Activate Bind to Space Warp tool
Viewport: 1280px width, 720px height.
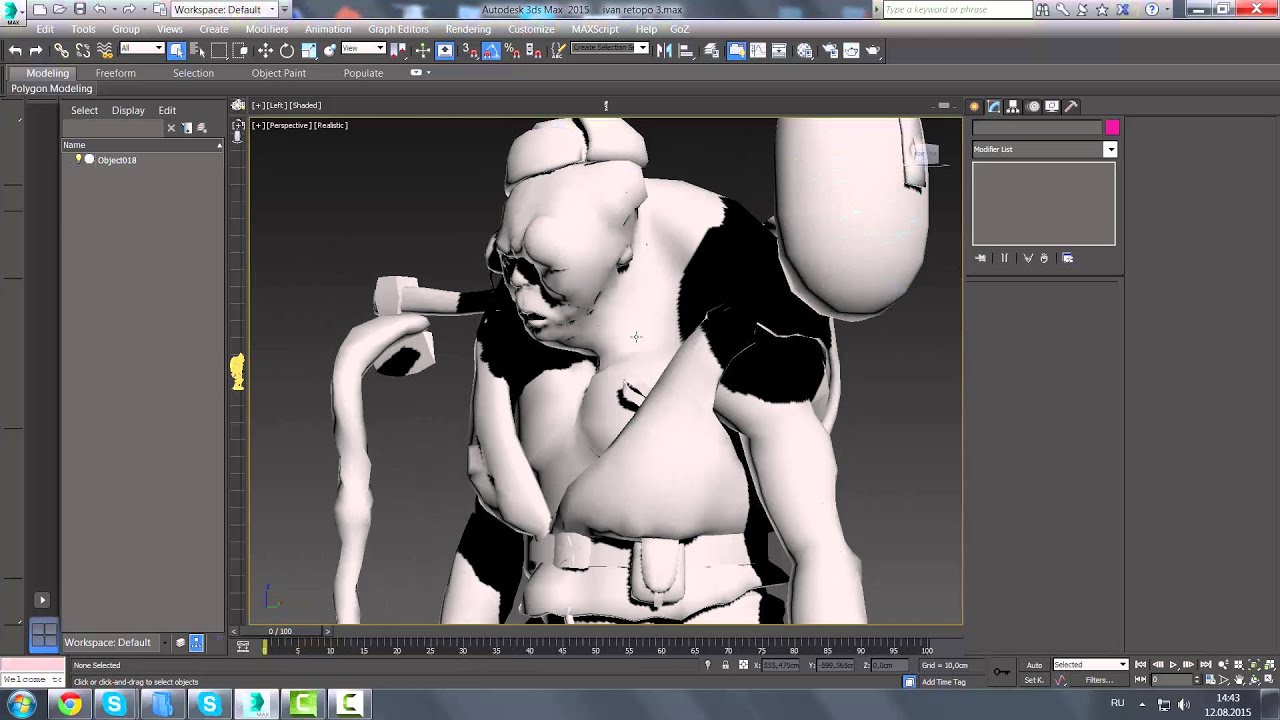click(105, 50)
